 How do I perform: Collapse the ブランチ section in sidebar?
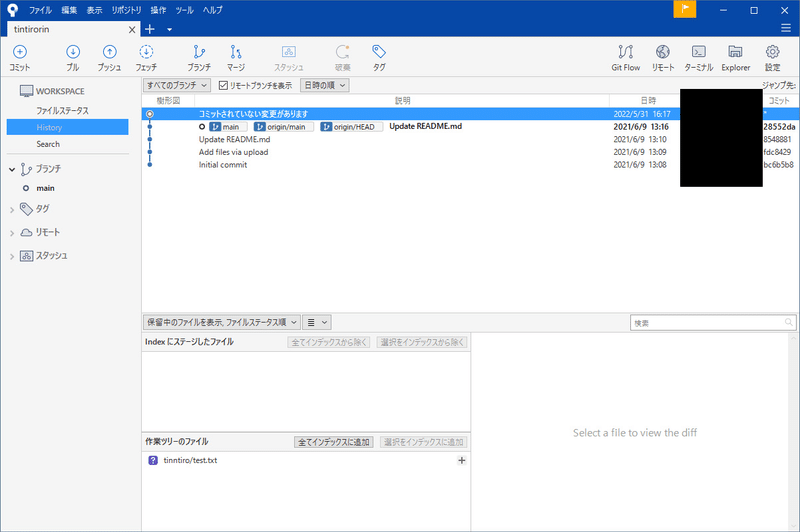[12, 169]
